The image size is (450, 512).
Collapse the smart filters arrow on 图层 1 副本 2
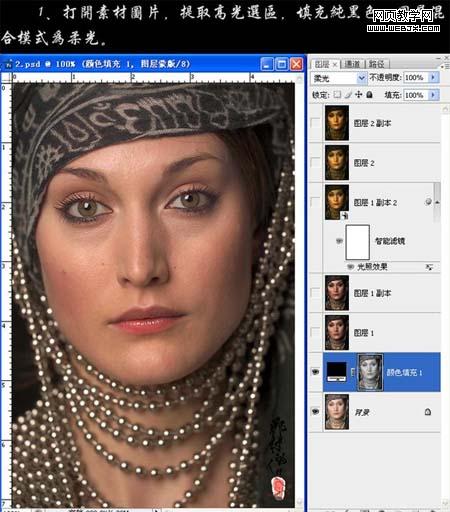coord(437,202)
